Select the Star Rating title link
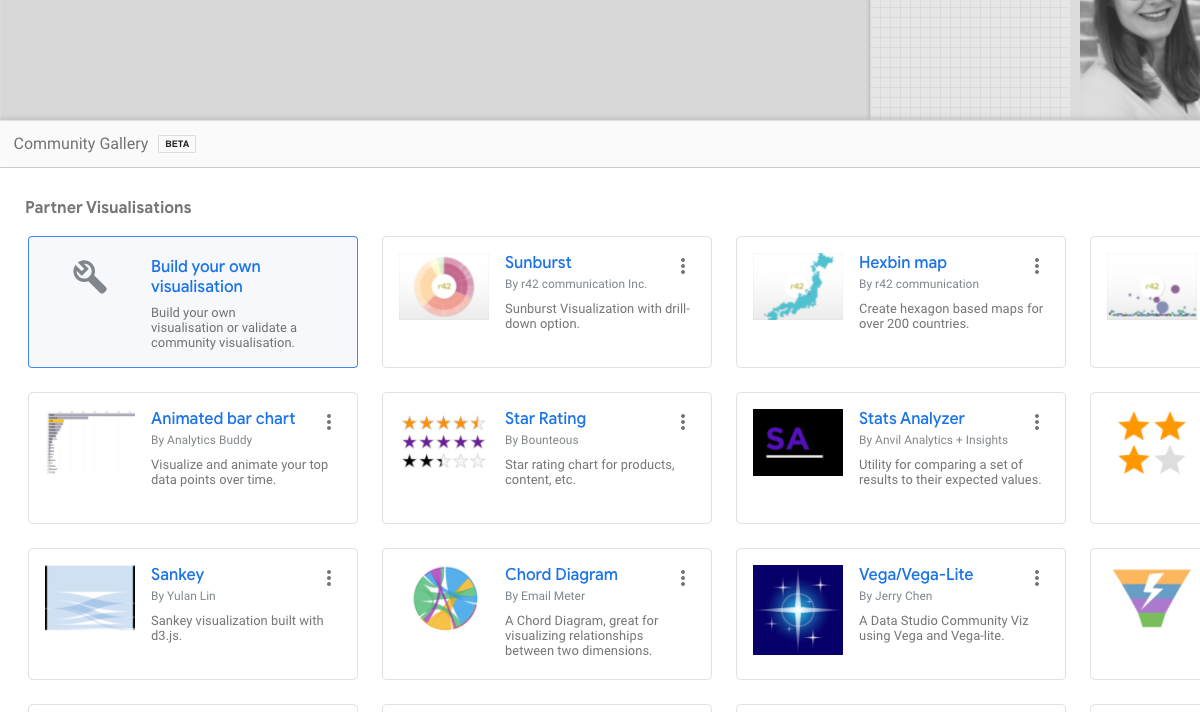This screenshot has height=712, width=1200. [545, 419]
